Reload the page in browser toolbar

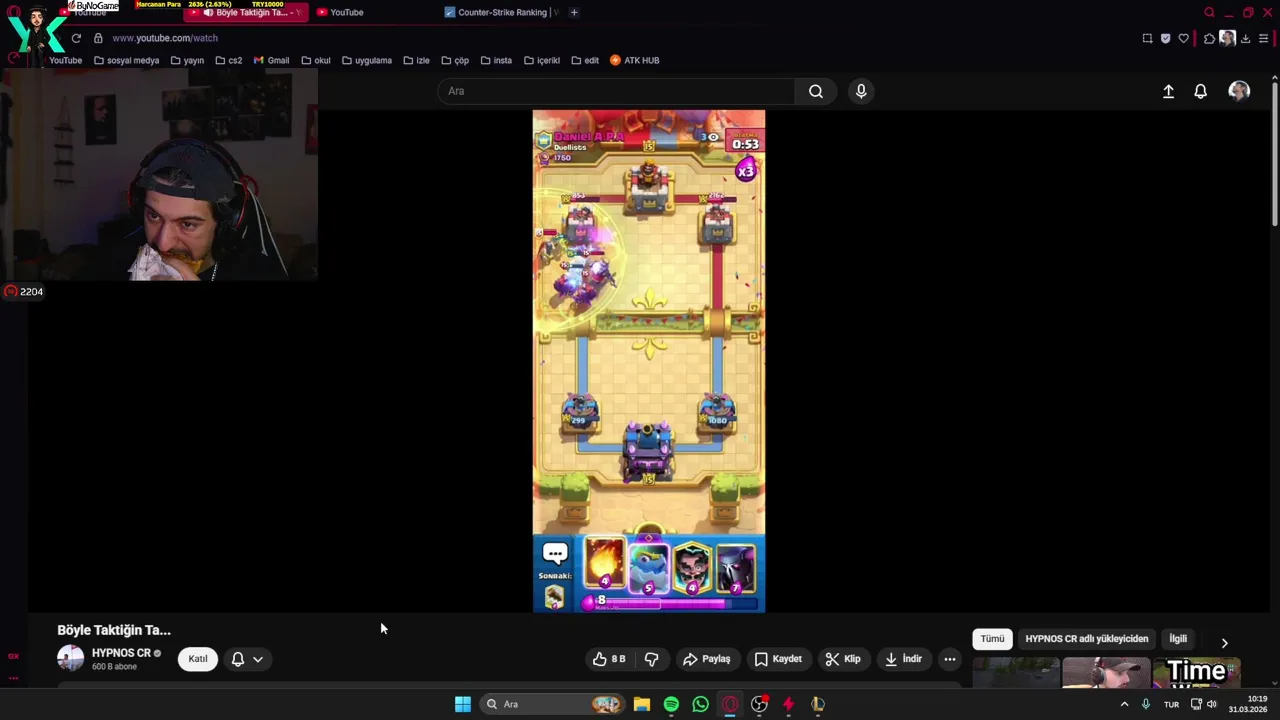pyautogui.click(x=76, y=38)
